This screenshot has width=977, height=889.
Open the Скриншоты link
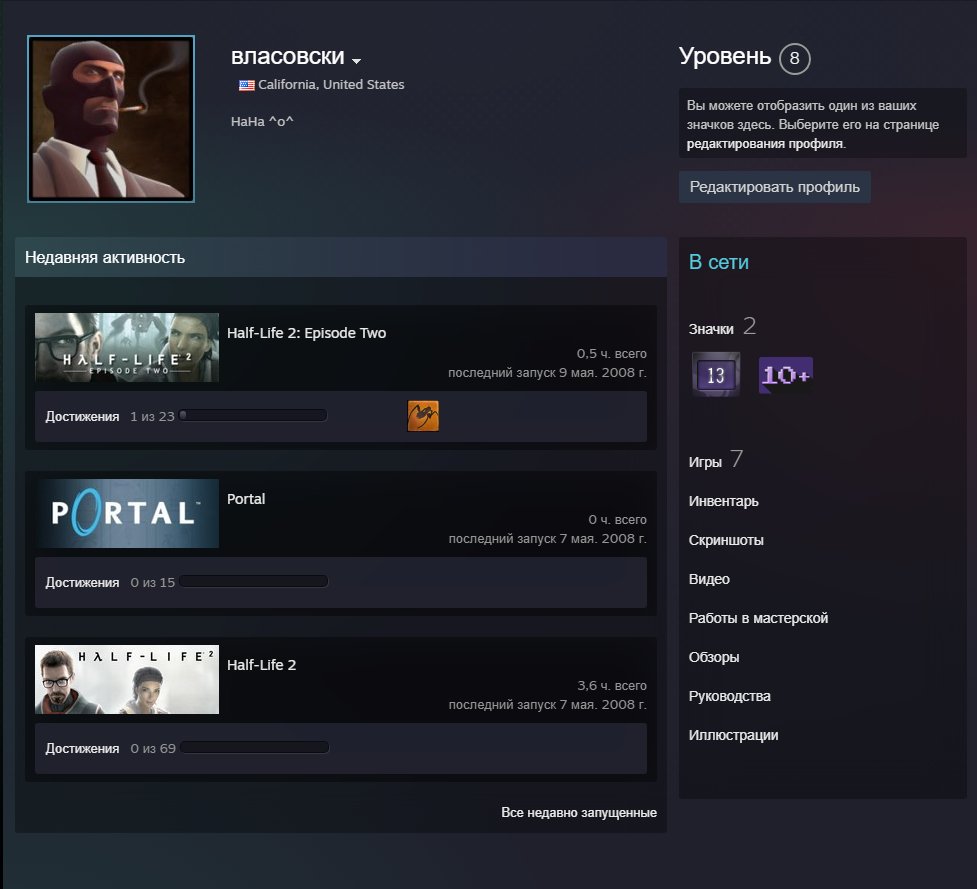pyautogui.click(x=726, y=540)
